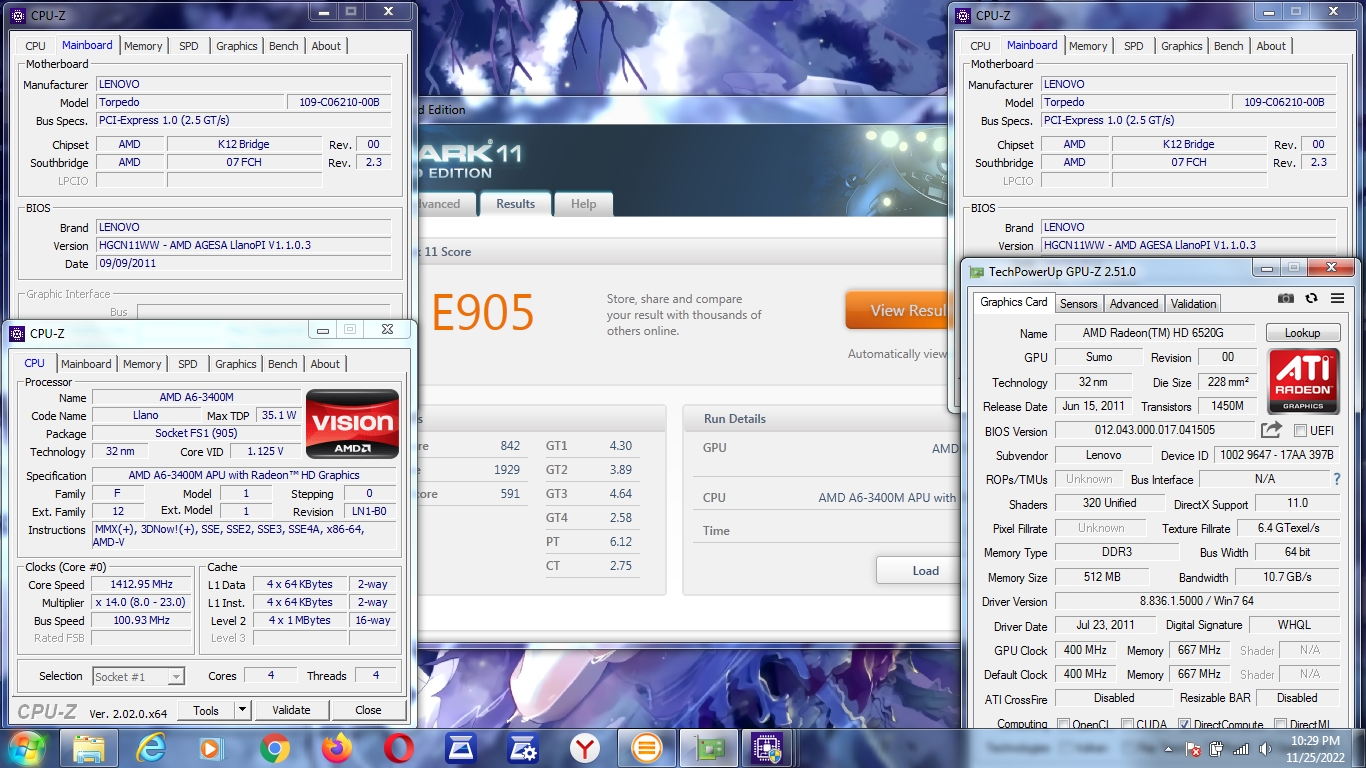Open Bench tab in A6-3400M CPU-Z window
Viewport: 1366px width, 768px height.
point(283,364)
